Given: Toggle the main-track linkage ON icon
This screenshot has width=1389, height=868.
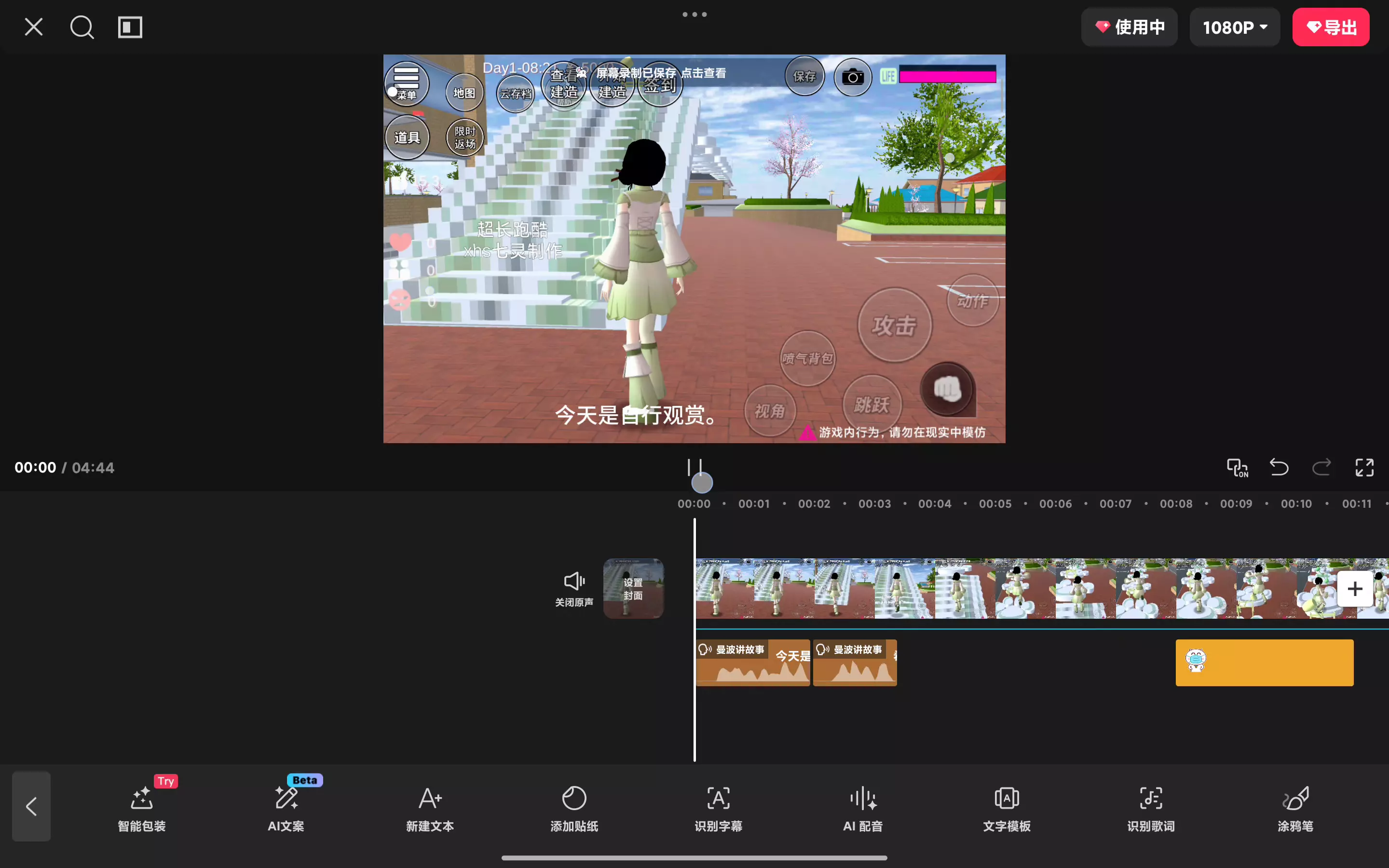Looking at the screenshot, I should tap(1237, 467).
